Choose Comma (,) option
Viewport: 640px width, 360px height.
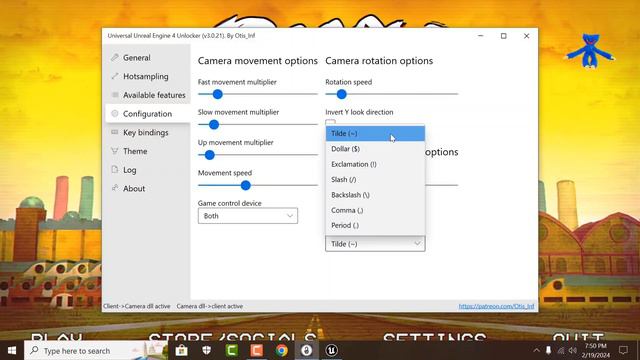(x=375, y=210)
